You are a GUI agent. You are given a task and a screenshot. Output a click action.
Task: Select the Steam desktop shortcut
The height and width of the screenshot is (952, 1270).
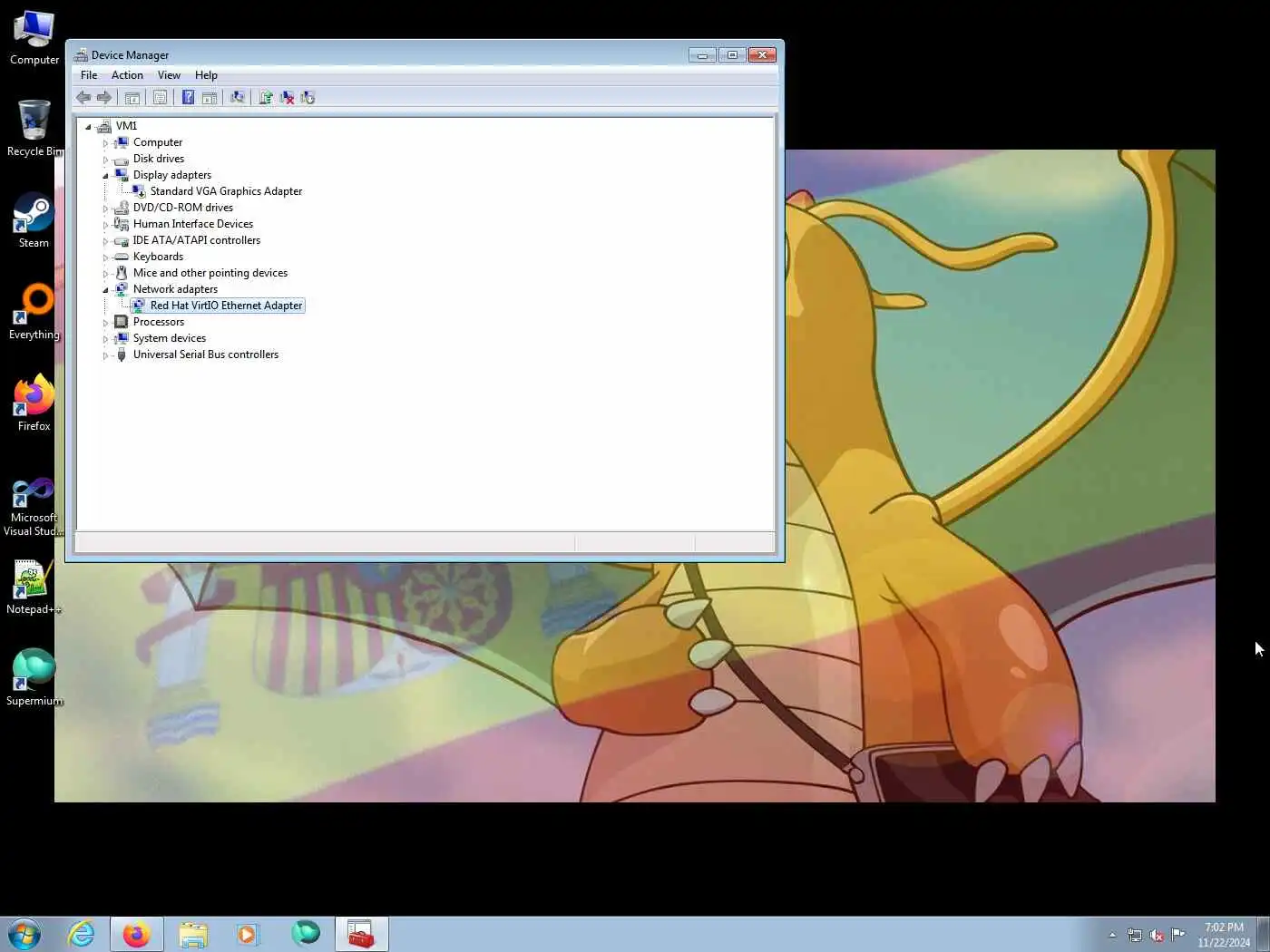coord(34,220)
